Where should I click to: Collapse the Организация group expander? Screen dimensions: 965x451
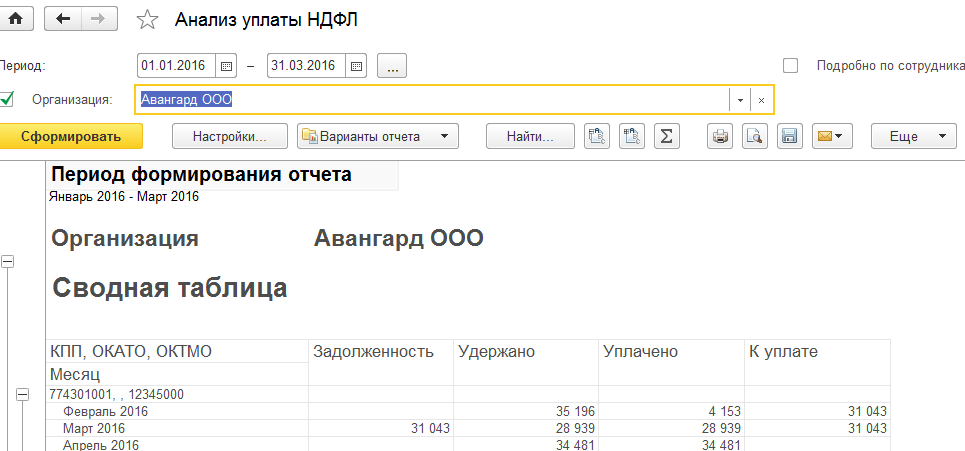click(7, 261)
